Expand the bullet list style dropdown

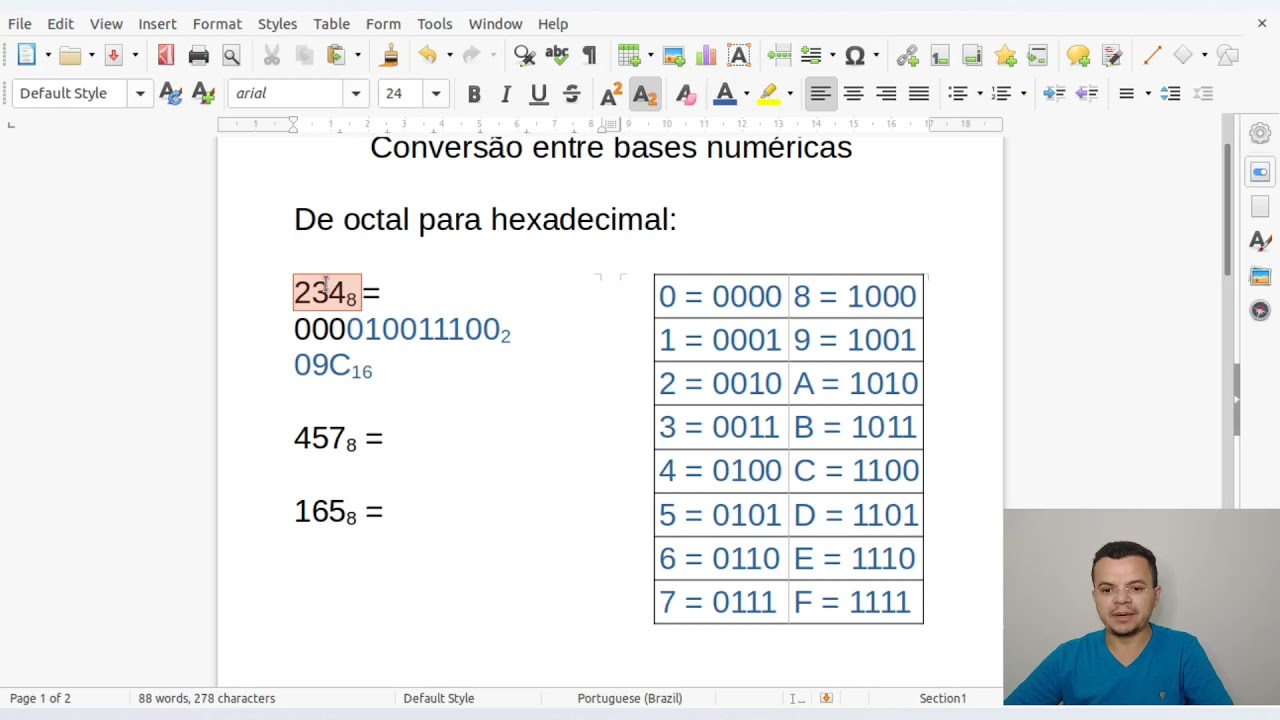click(x=980, y=93)
